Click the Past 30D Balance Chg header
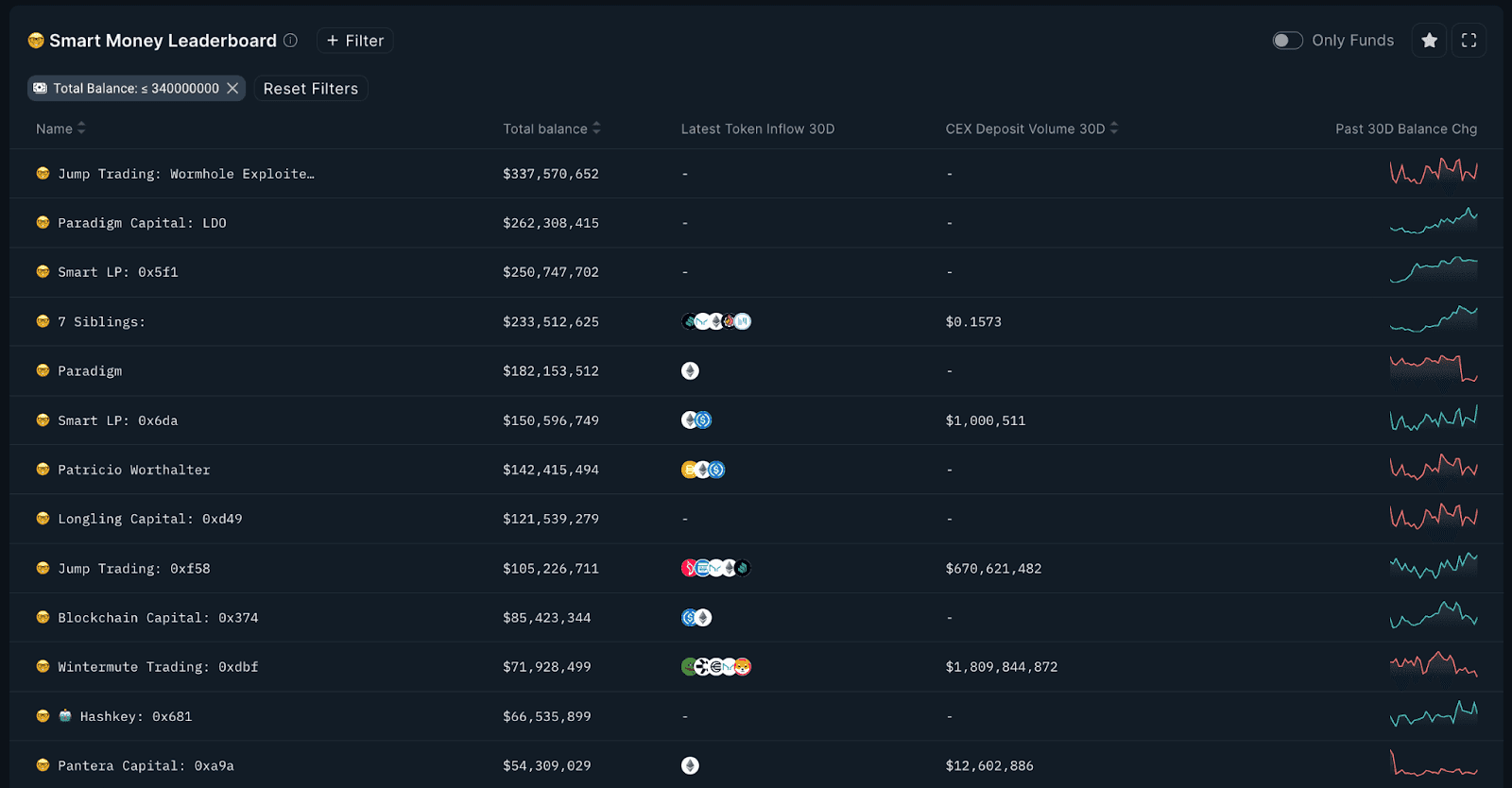Image resolution: width=1512 pixels, height=788 pixels. point(1406,128)
